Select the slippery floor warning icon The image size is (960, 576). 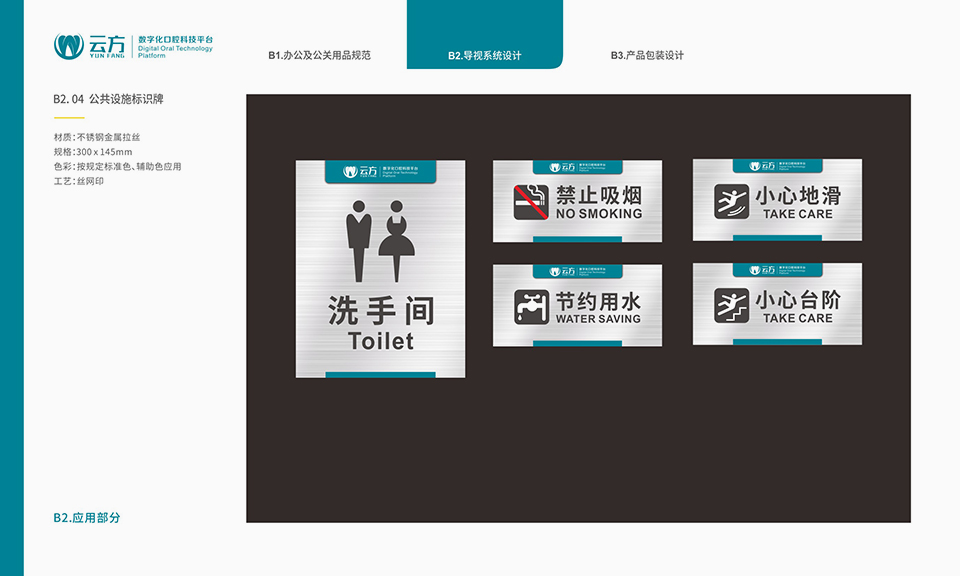tap(731, 201)
